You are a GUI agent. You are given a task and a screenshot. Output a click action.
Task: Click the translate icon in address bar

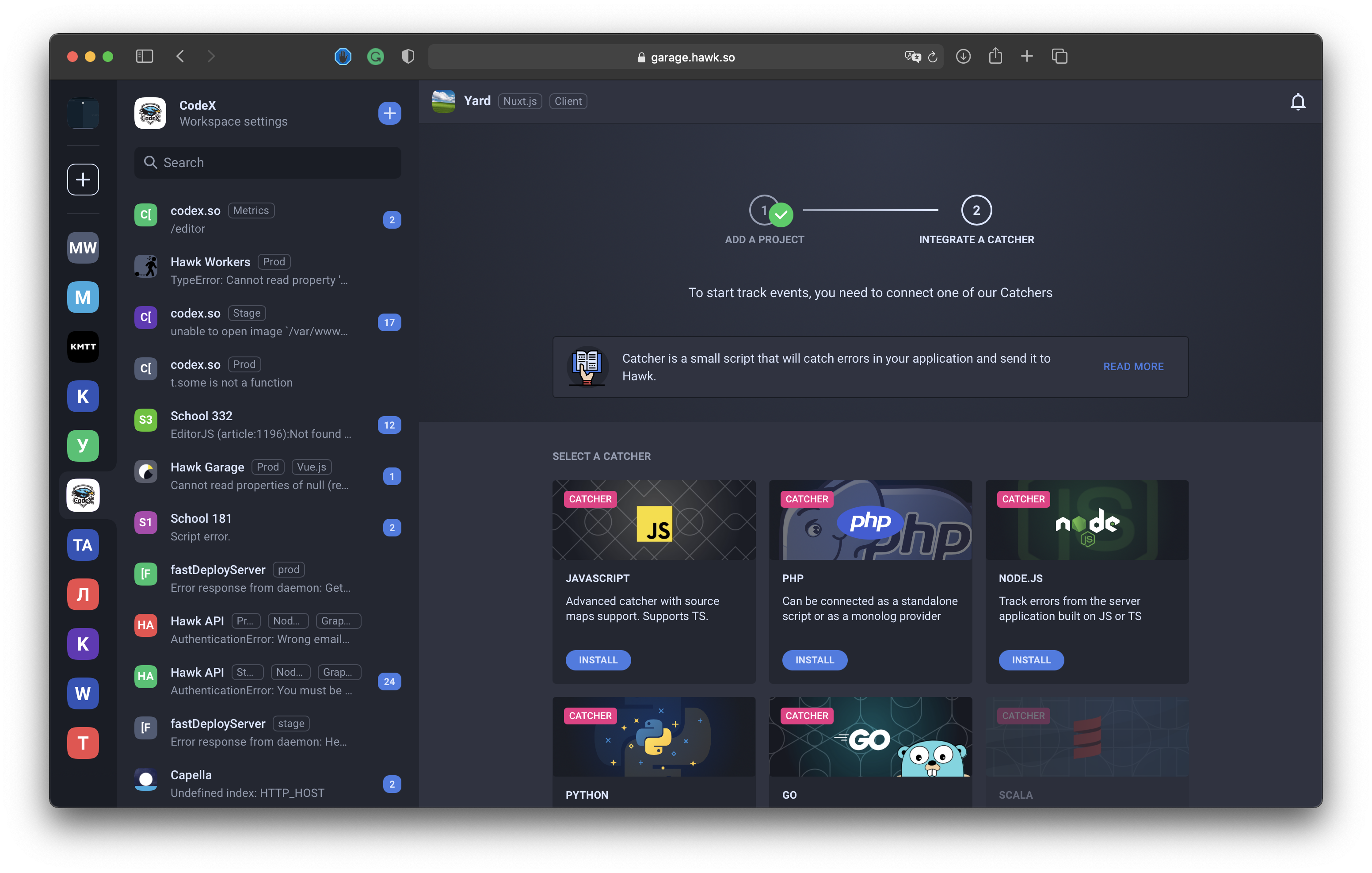pyautogui.click(x=912, y=57)
